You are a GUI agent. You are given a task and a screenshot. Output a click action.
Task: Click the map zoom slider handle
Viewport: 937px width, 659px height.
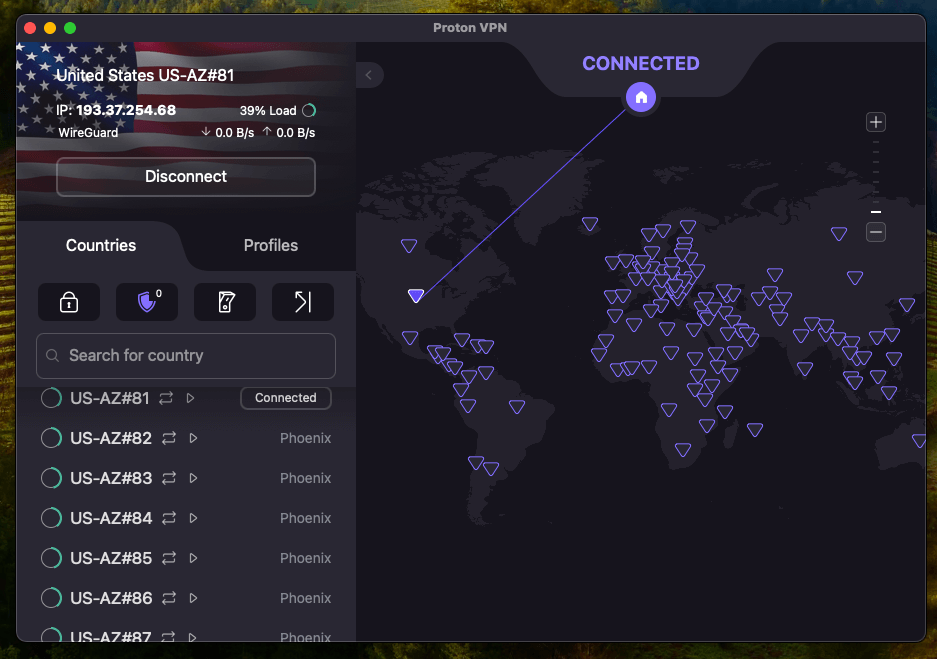pos(876,212)
